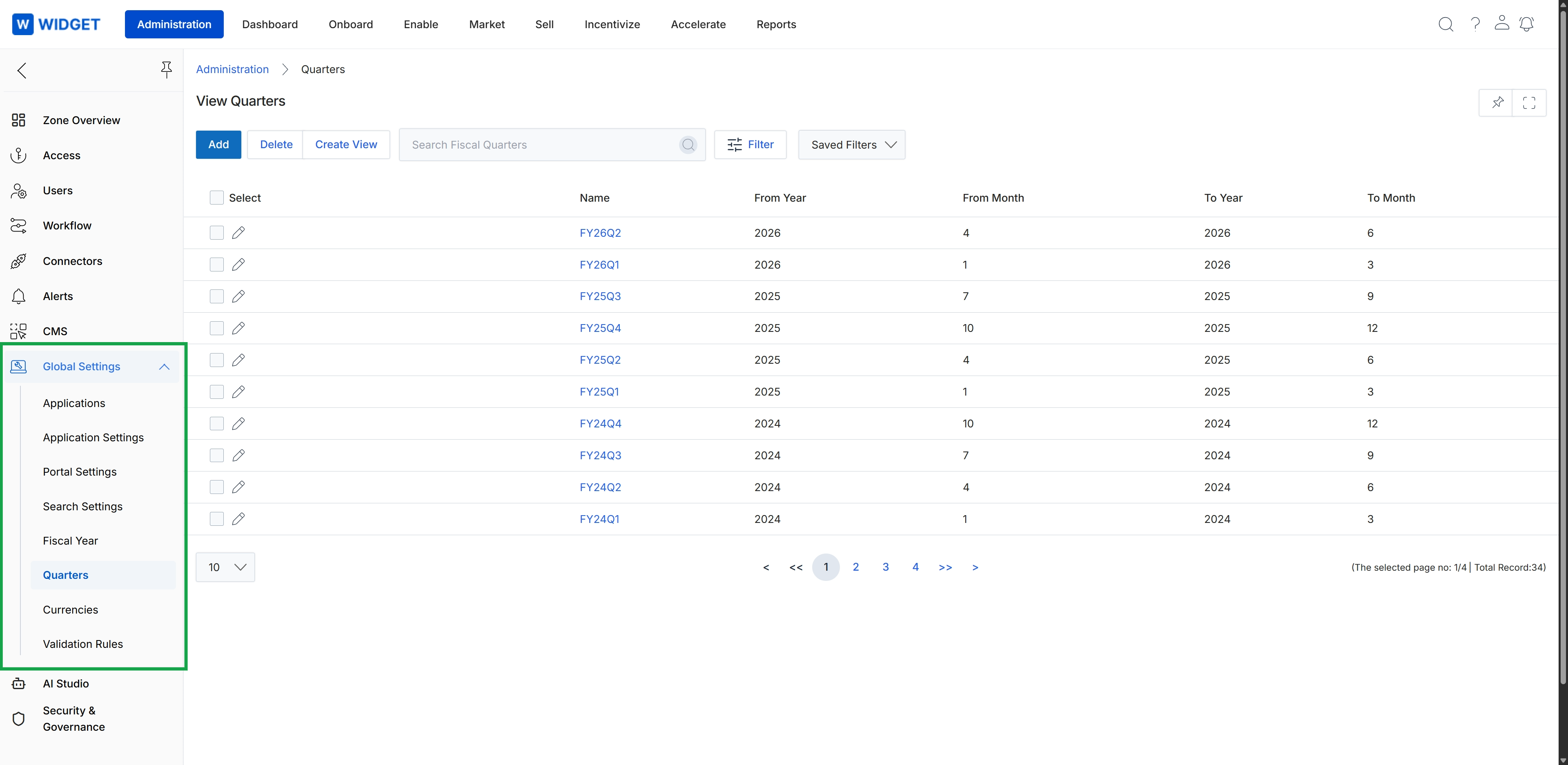Viewport: 1568px width, 765px height.
Task: Open Validation Rules in Global Settings
Action: [x=83, y=644]
